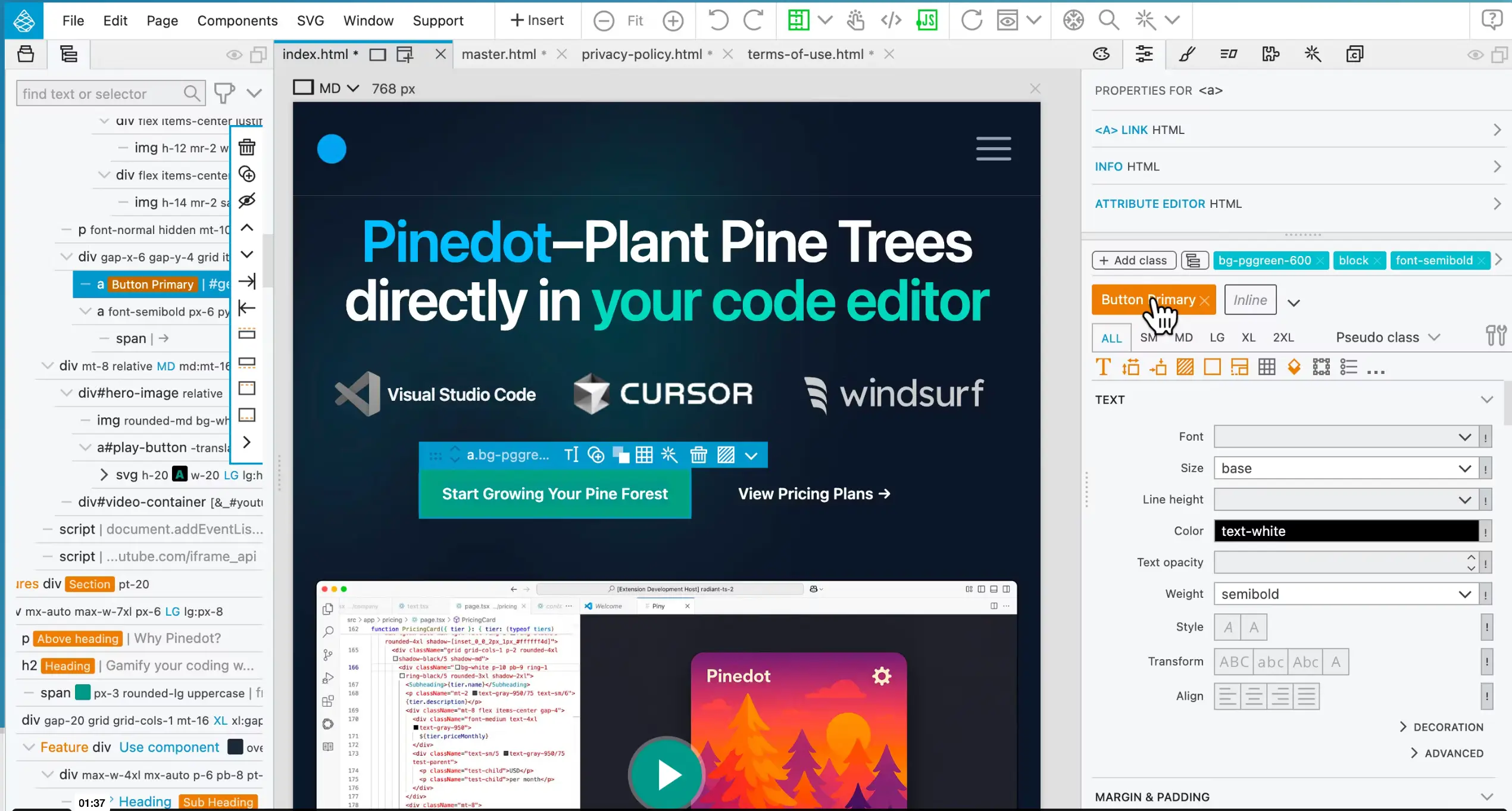Outdent the element with the left arrow icon
Screen dimensions: 1512x811
(x=246, y=308)
